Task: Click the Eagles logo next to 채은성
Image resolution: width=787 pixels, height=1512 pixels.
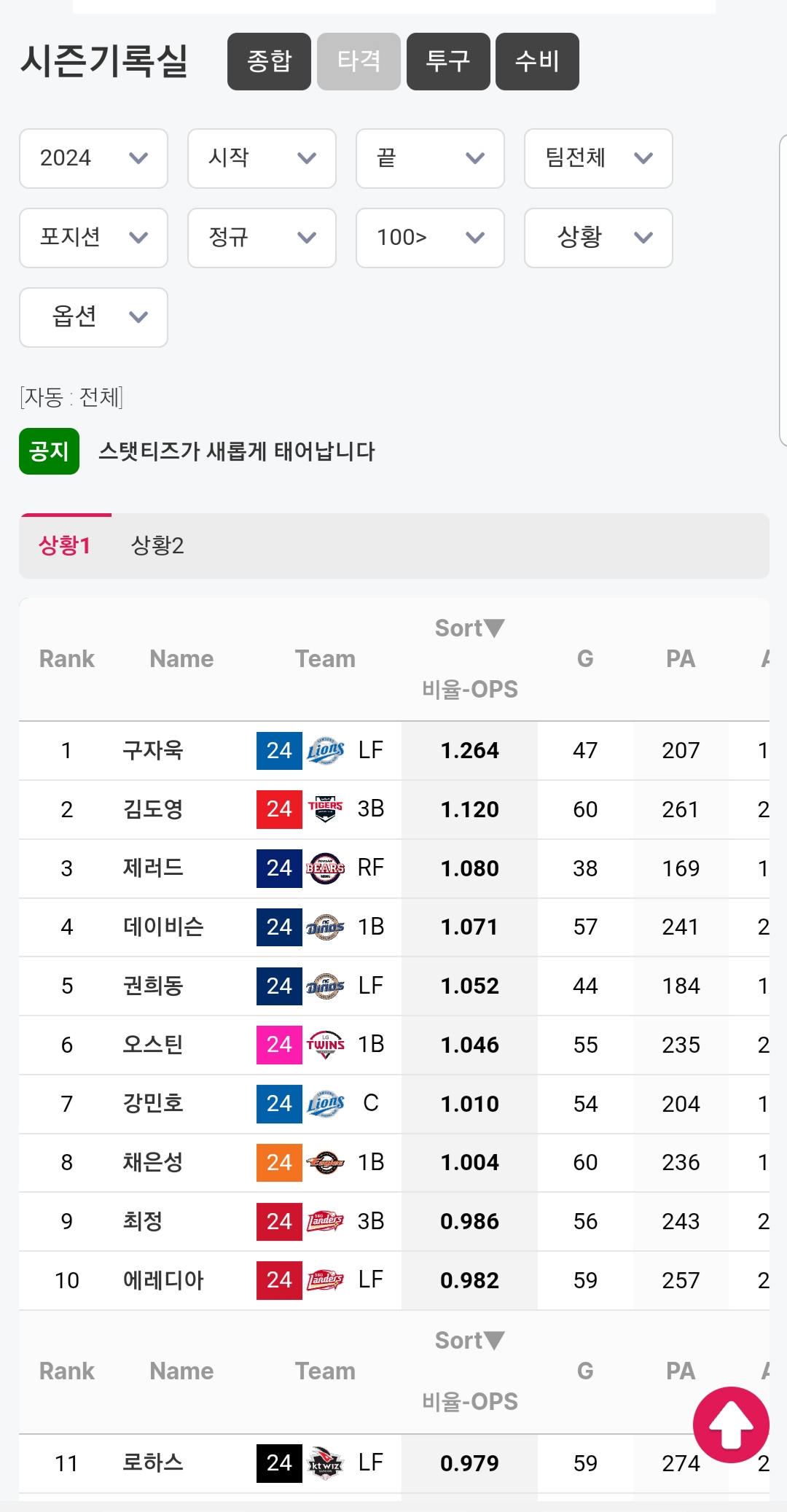Action: pyautogui.click(x=326, y=1162)
